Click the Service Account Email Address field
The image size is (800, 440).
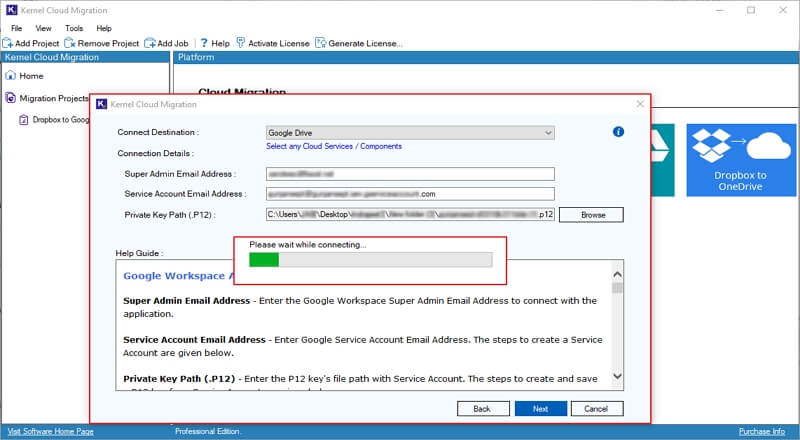[x=410, y=194]
